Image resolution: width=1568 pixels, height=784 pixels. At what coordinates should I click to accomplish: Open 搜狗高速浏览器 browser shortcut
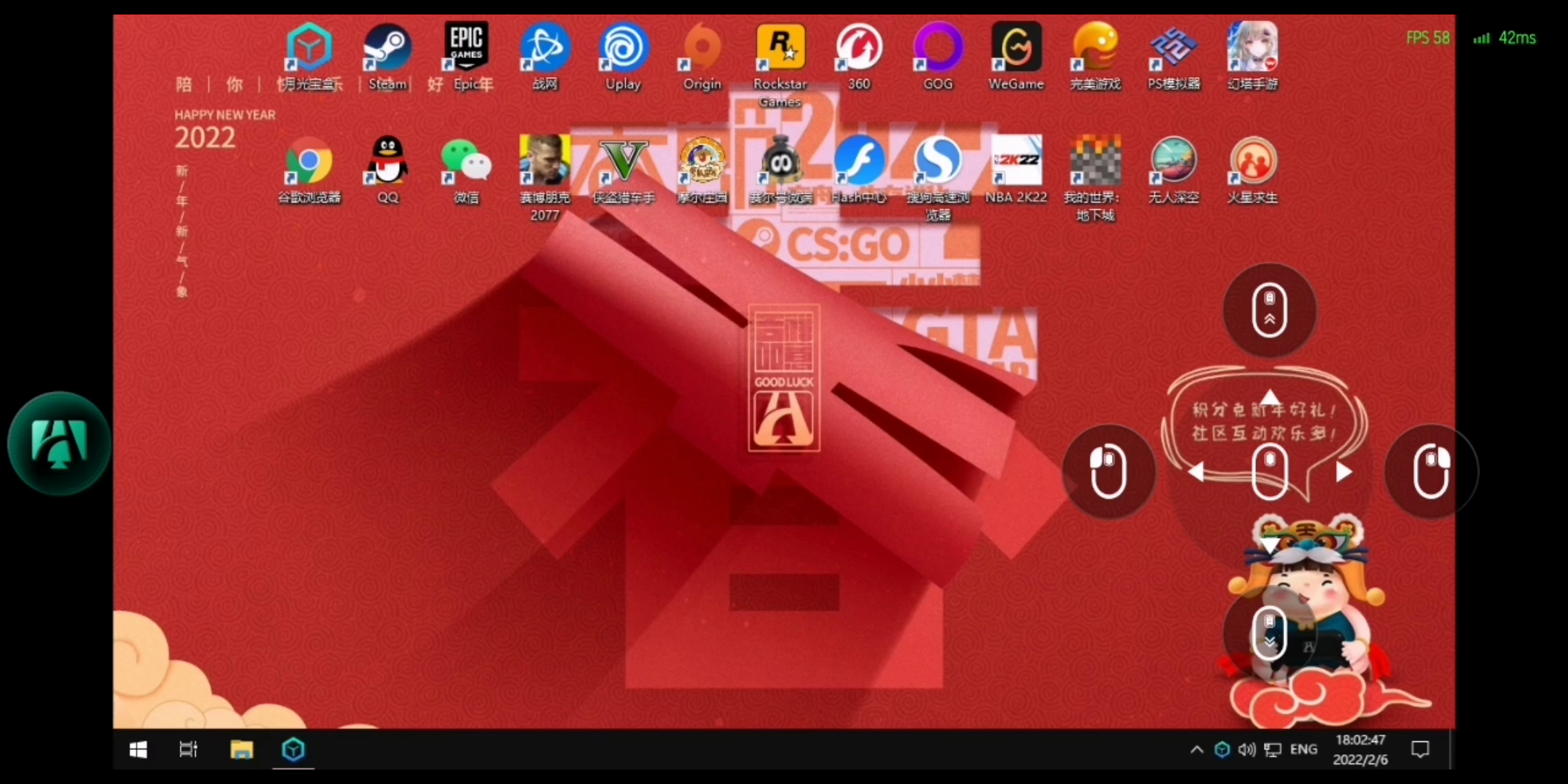[x=938, y=179]
